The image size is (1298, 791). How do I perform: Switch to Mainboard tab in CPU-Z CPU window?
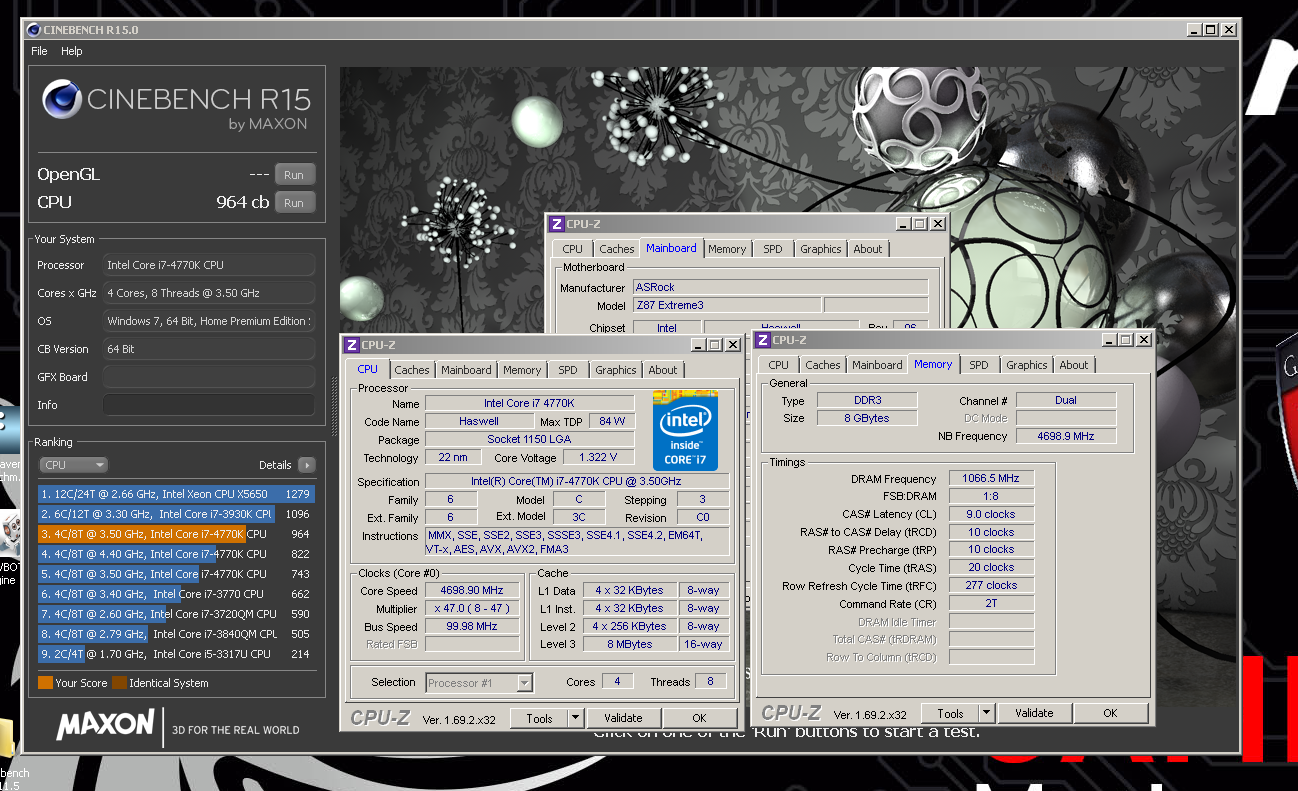466,370
